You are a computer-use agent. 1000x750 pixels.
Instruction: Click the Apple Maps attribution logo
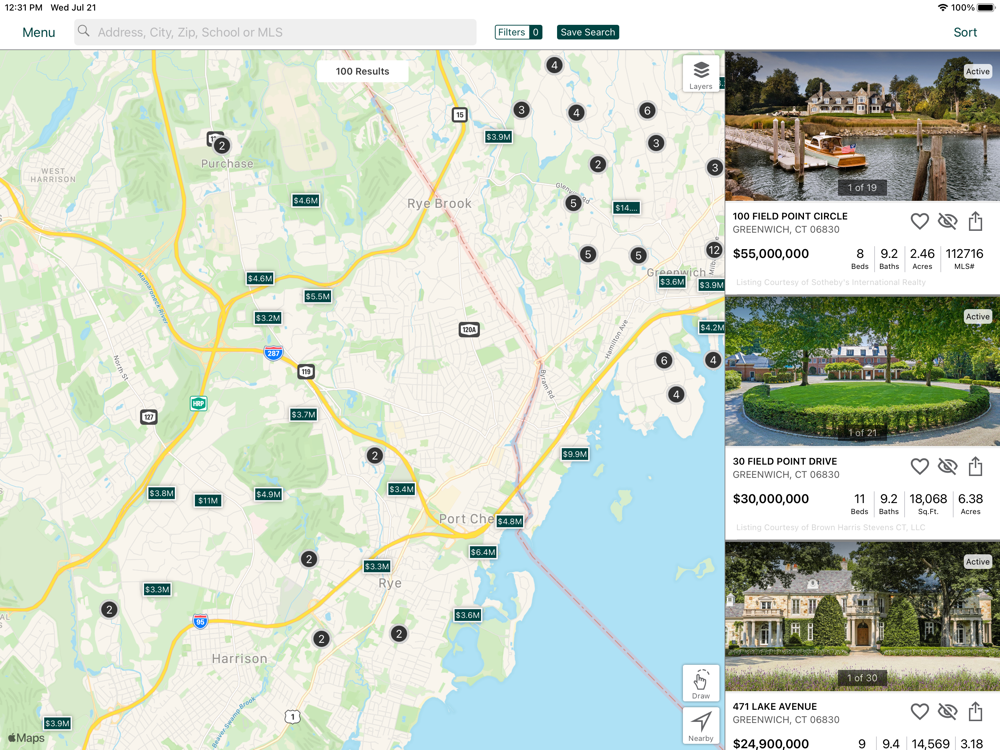point(26,738)
